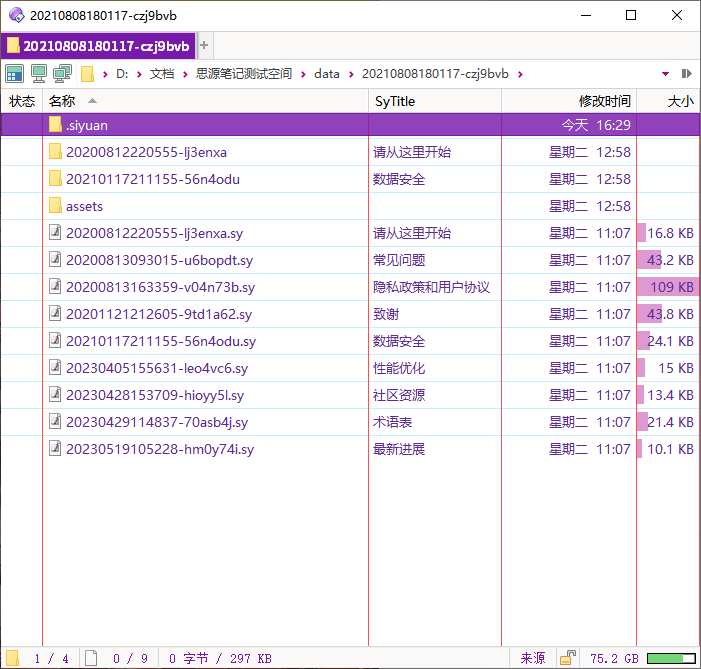
Task: Sort files by the SyTitle column header
Action: [395, 101]
